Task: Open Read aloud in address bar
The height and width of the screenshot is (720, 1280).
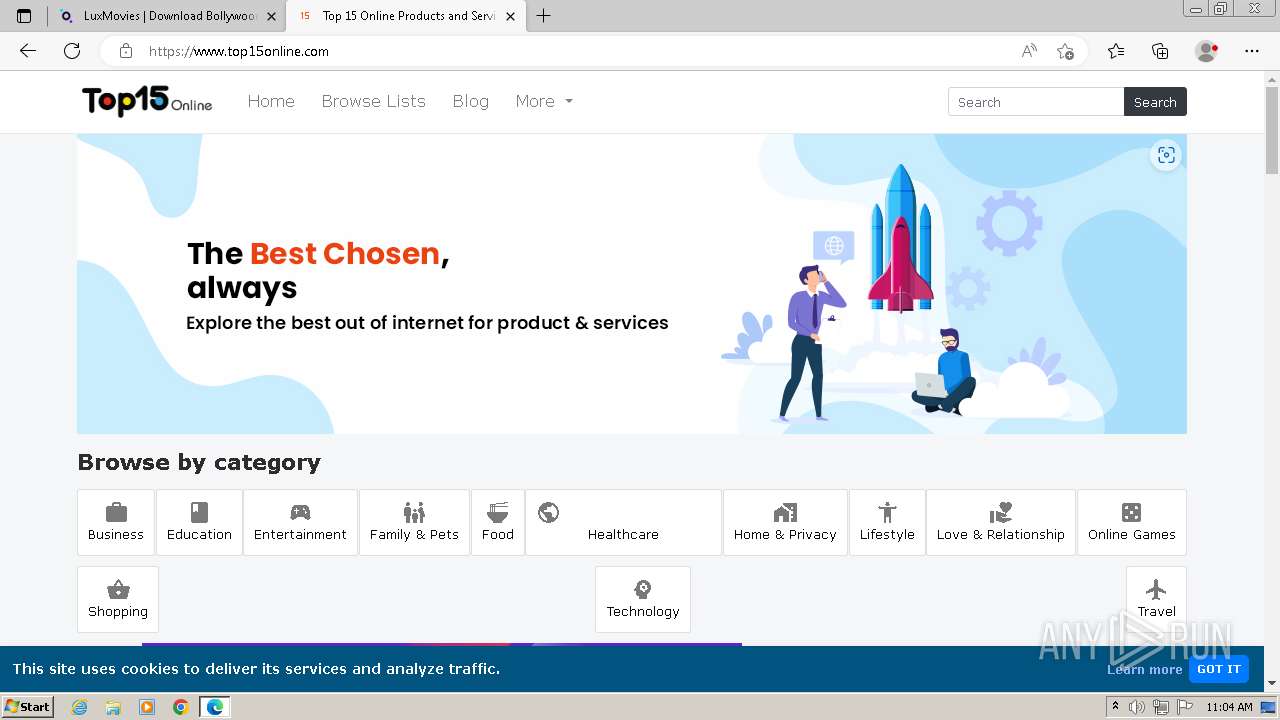Action: click(1029, 51)
